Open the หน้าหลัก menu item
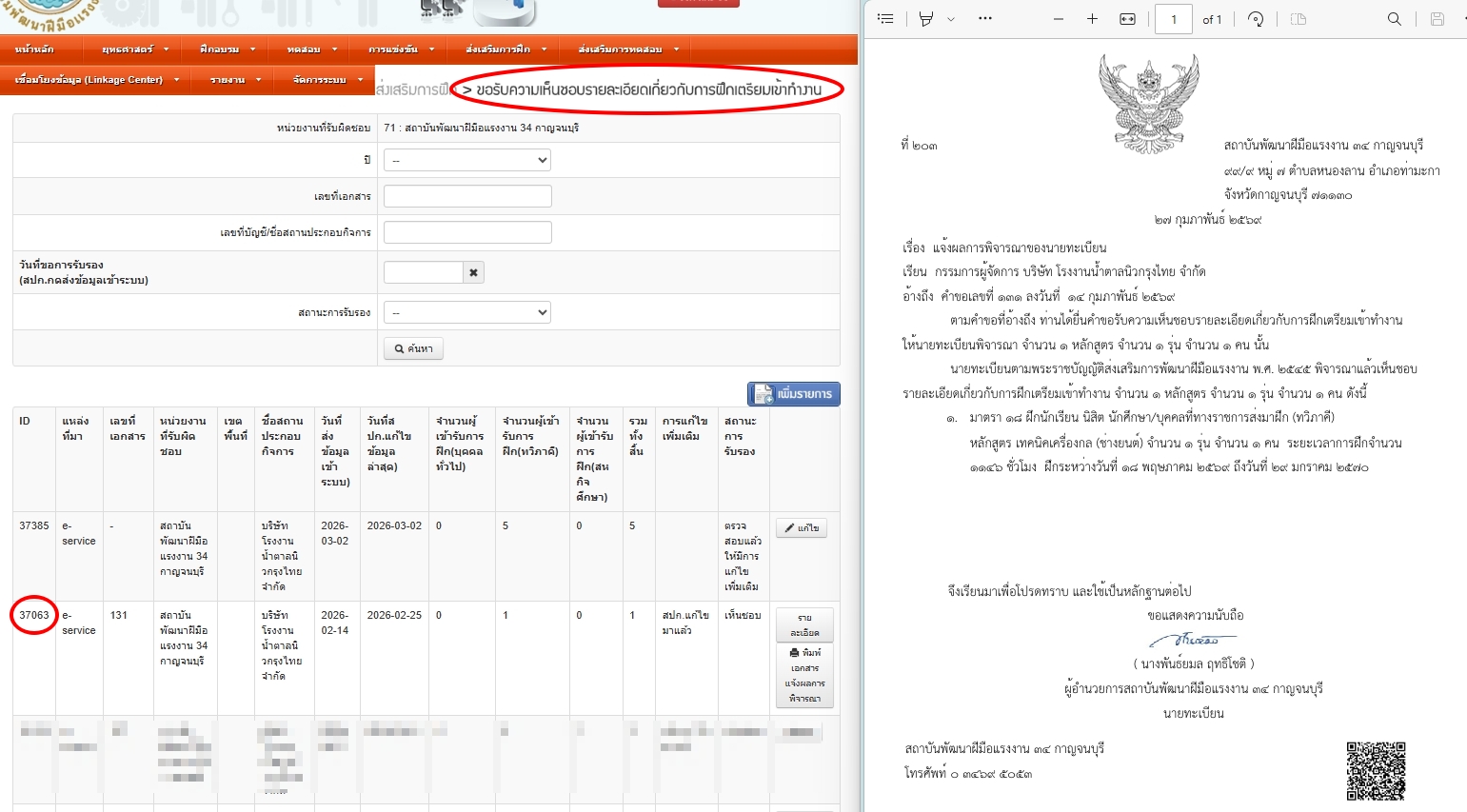The image size is (1467, 812). pos(35,49)
